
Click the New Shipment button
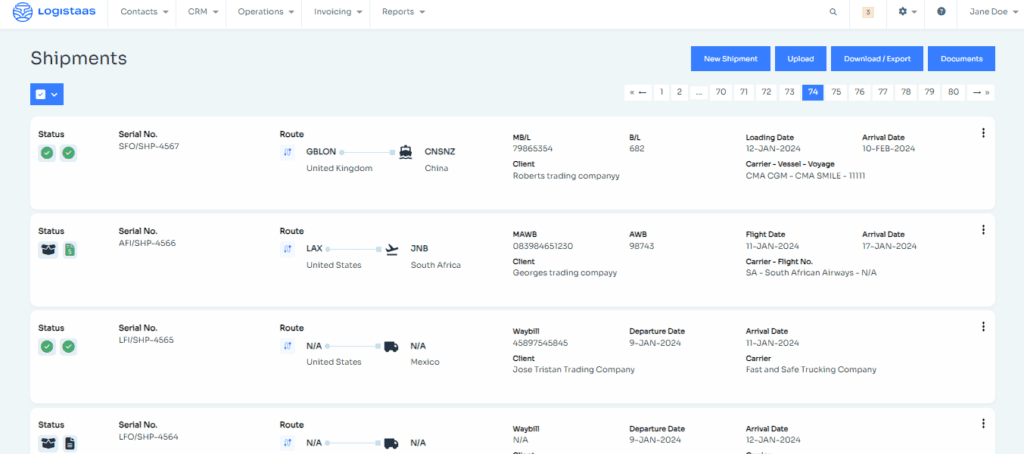tap(730, 59)
